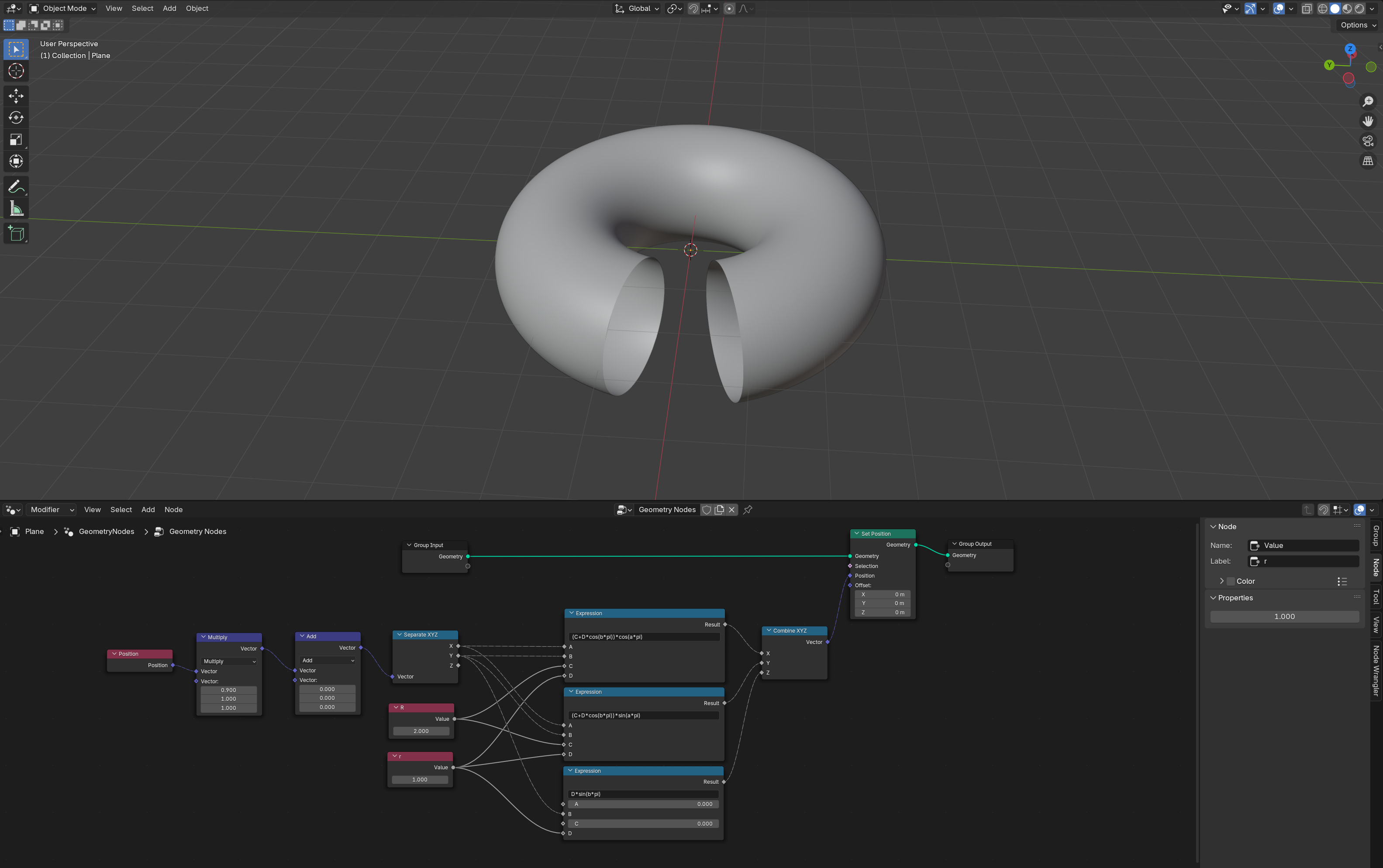1383x868 pixels.
Task: Toggle node editor overlays button
Action: tap(1359, 510)
